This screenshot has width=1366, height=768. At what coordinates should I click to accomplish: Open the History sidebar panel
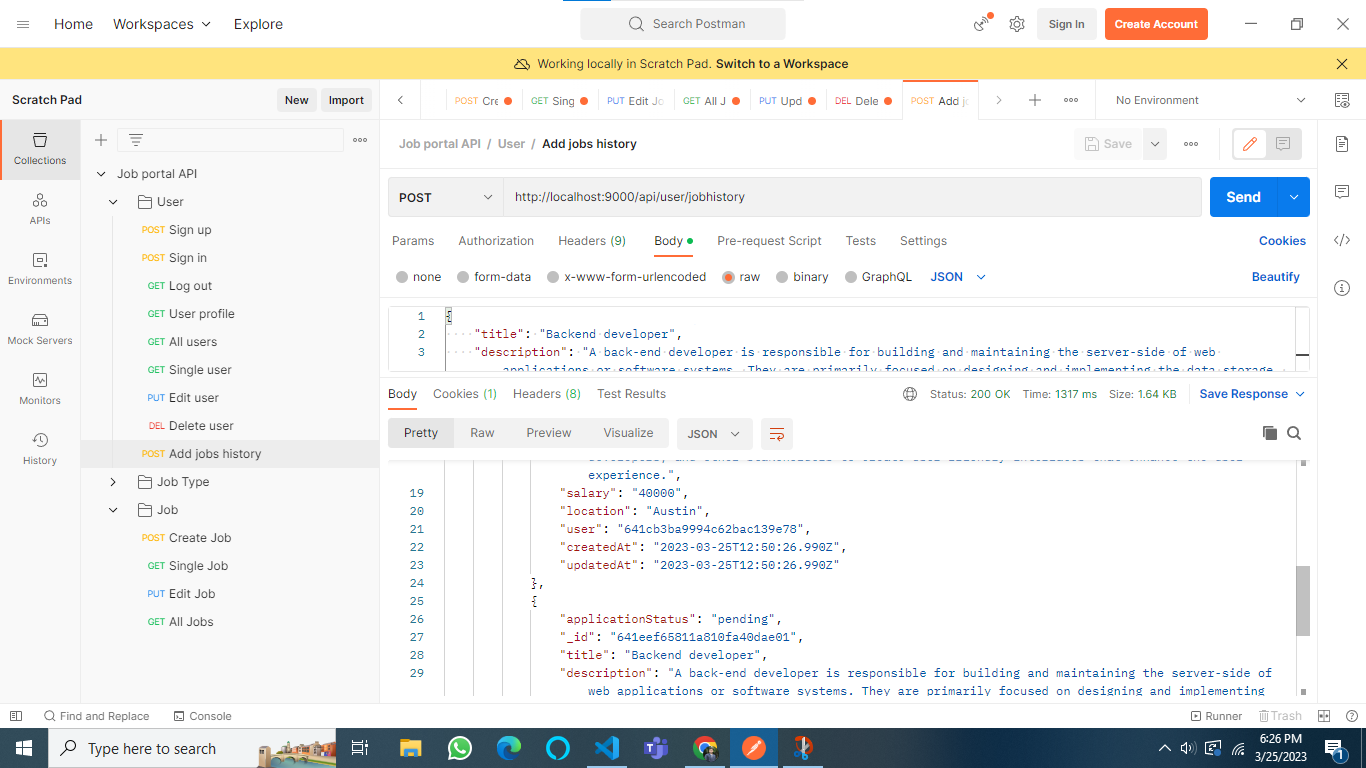click(x=40, y=450)
